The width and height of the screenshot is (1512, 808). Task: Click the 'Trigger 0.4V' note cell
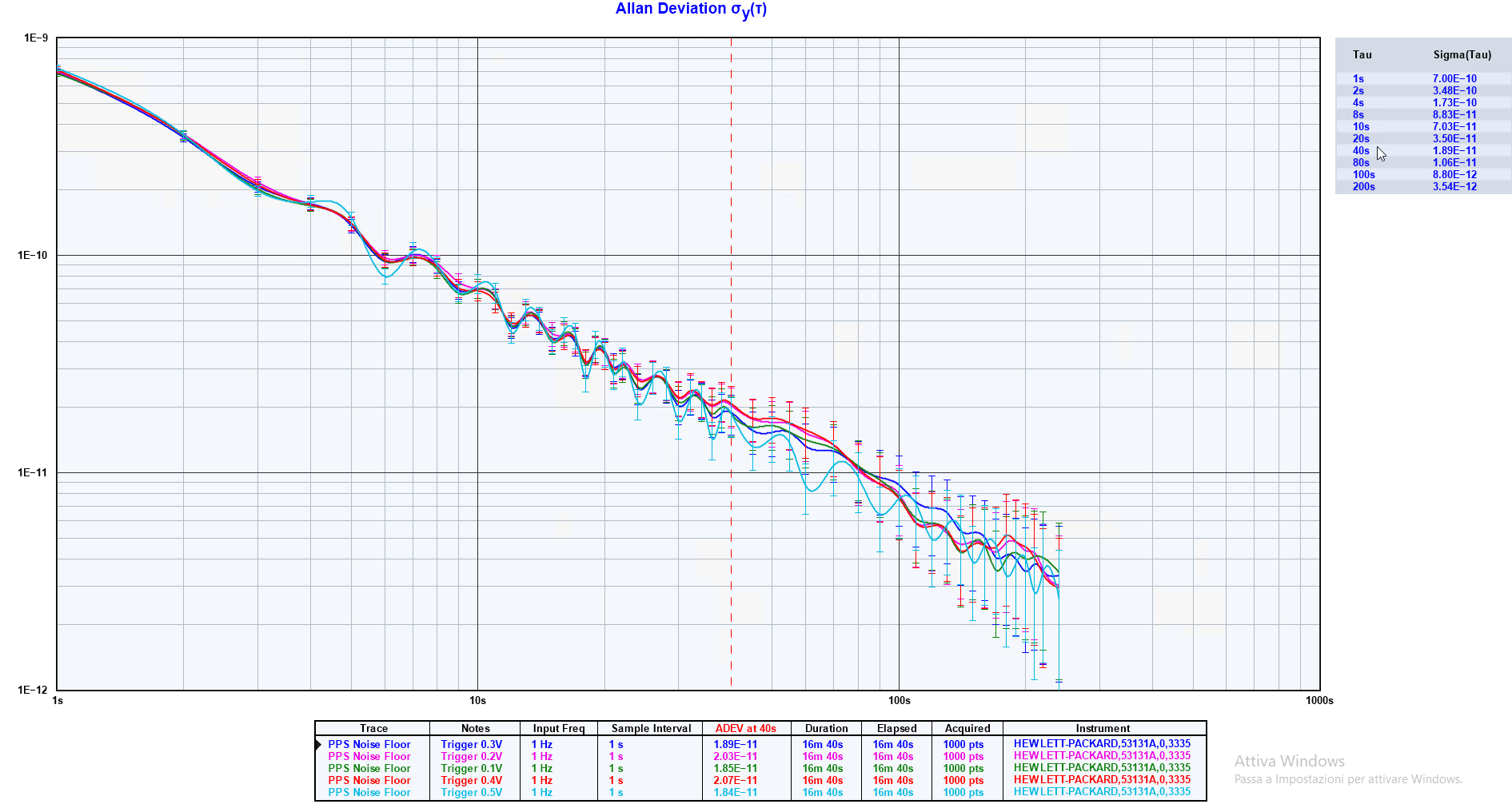472,780
